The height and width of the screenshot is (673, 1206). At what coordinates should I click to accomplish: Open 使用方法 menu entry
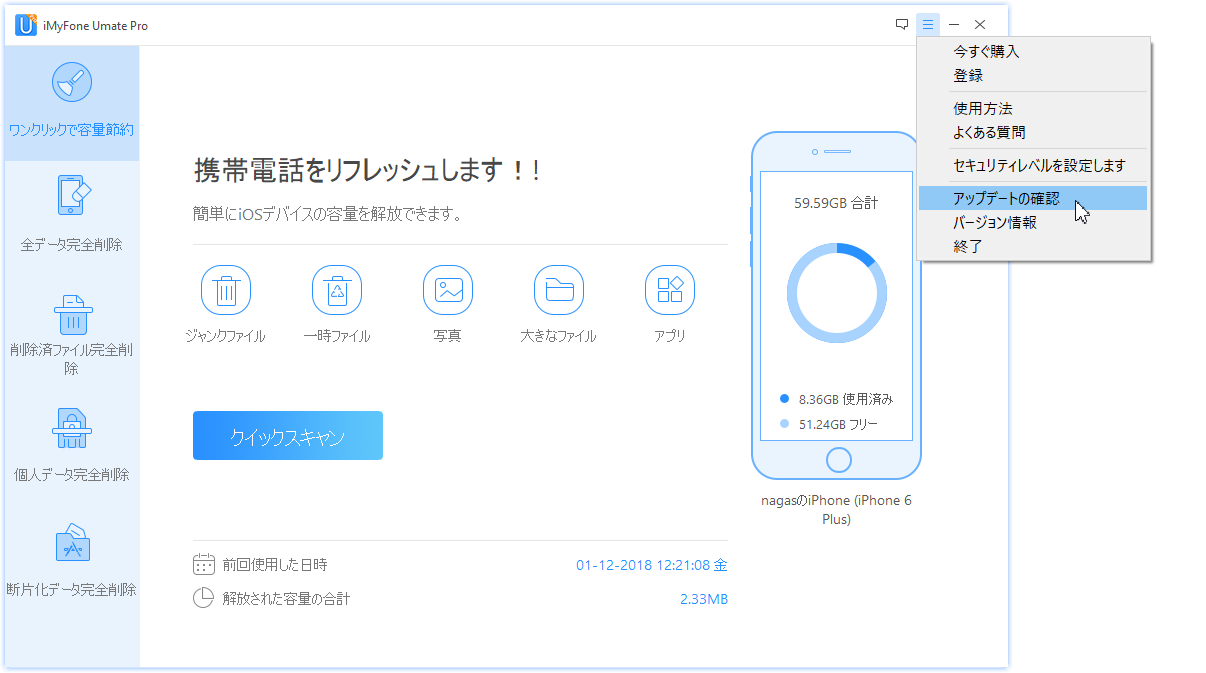(x=1033, y=109)
